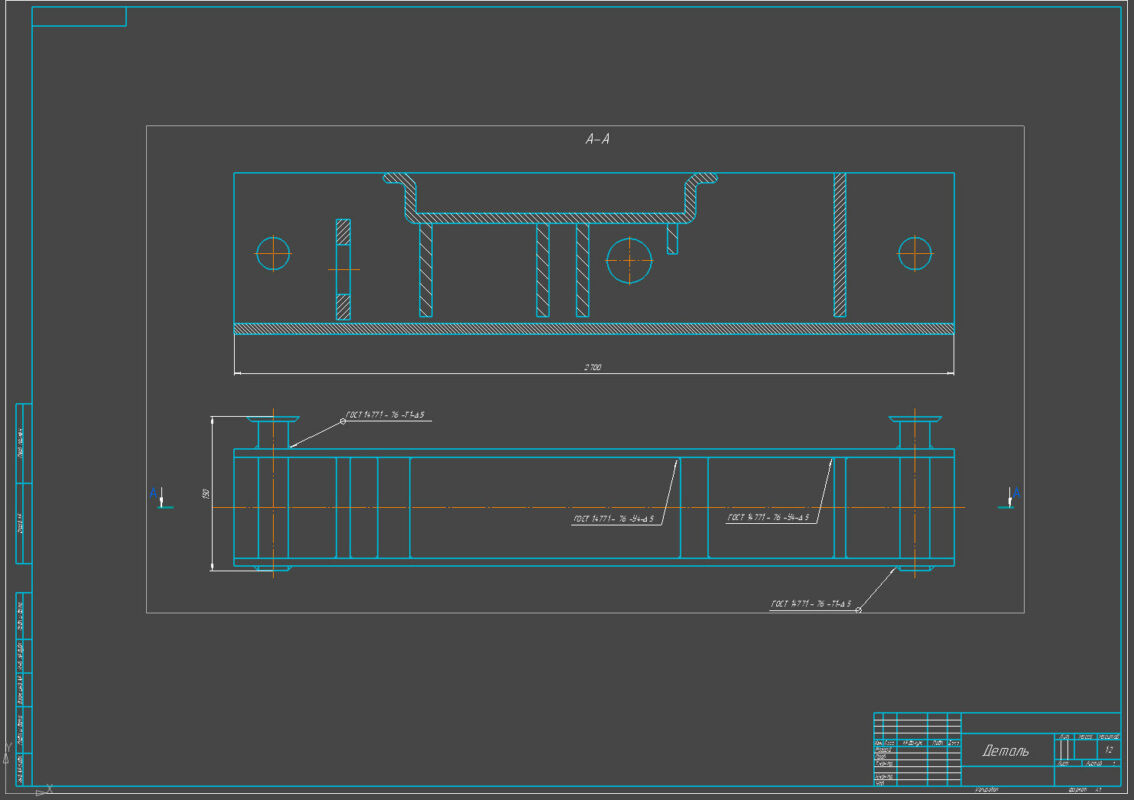
Task: Select the left ГОСТ 14771-76-У4 weld callout
Action: click(x=613, y=519)
